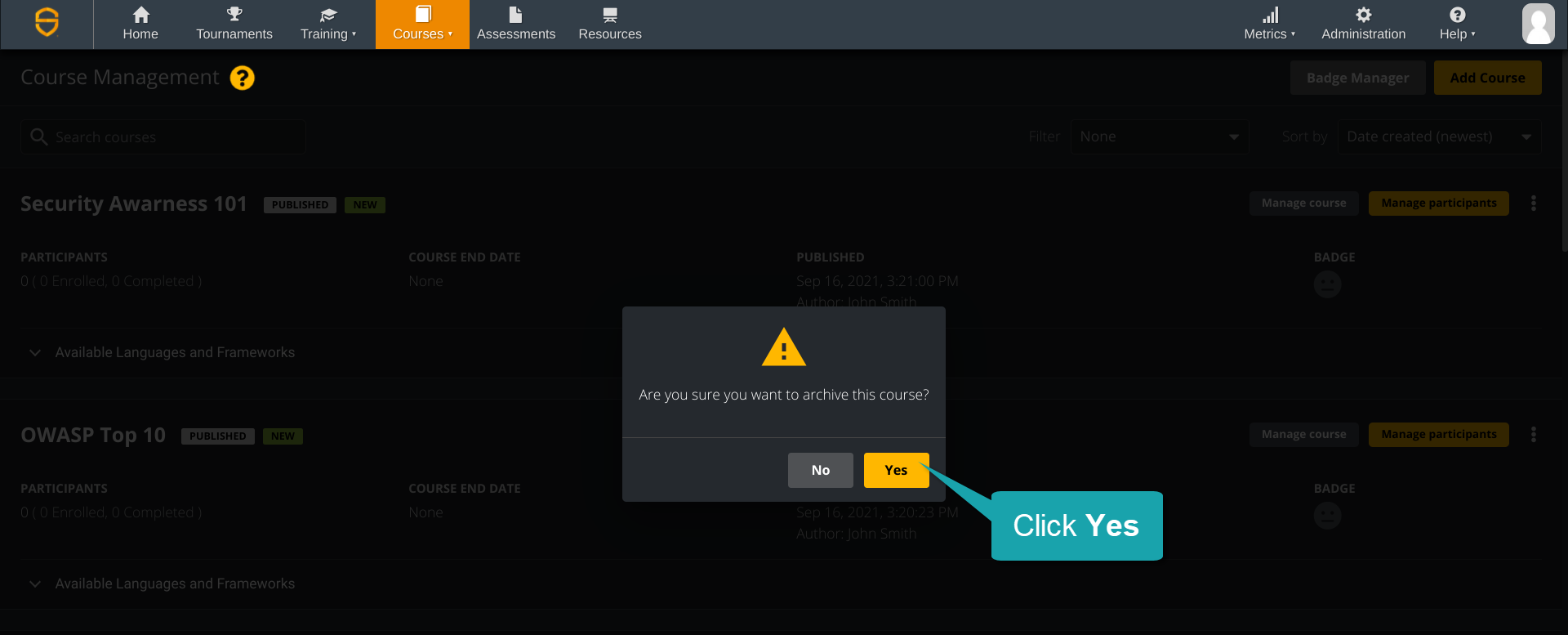Click the archive confirmation question text
The width and height of the screenshot is (1568, 635).
(784, 395)
